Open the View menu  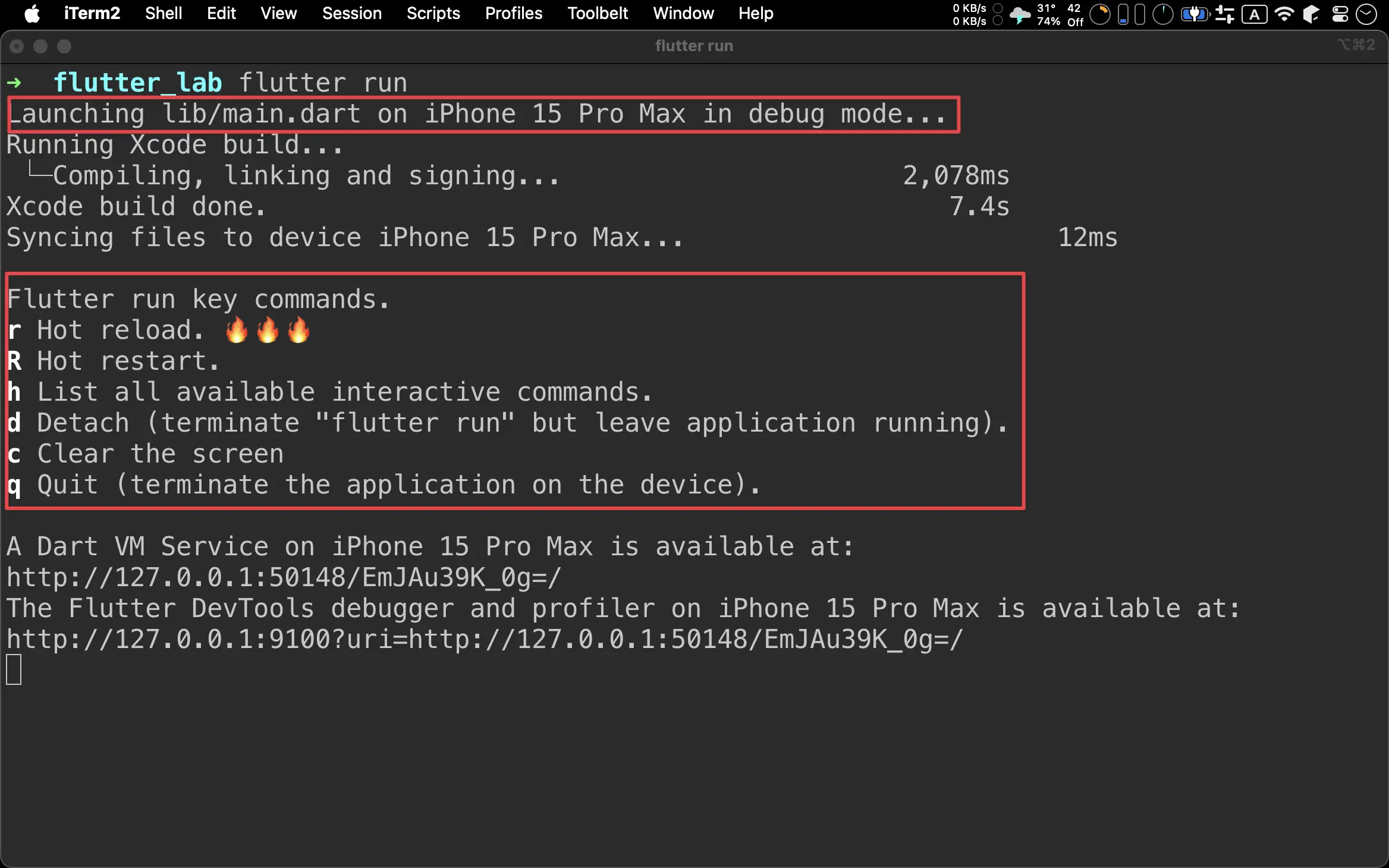coord(278,13)
